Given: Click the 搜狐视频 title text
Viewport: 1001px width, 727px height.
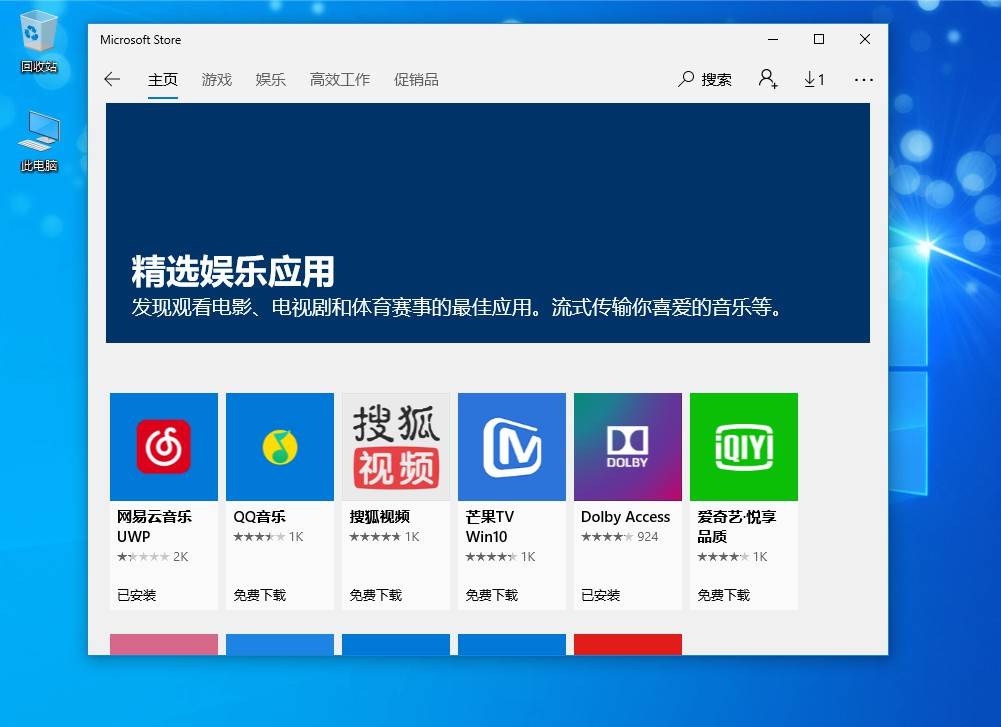Looking at the screenshot, I should click(379, 516).
